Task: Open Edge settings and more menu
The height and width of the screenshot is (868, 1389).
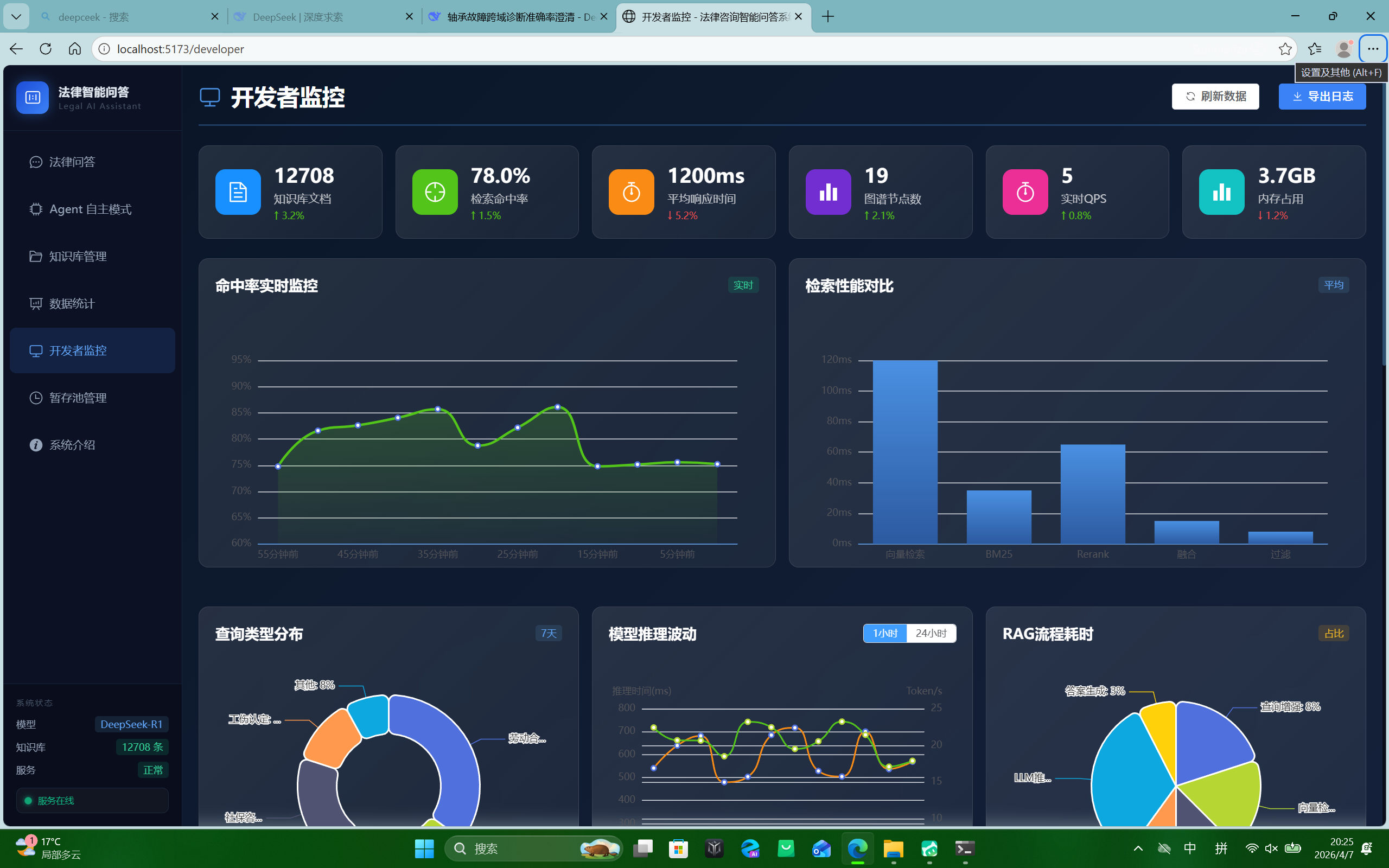Action: (1372, 49)
